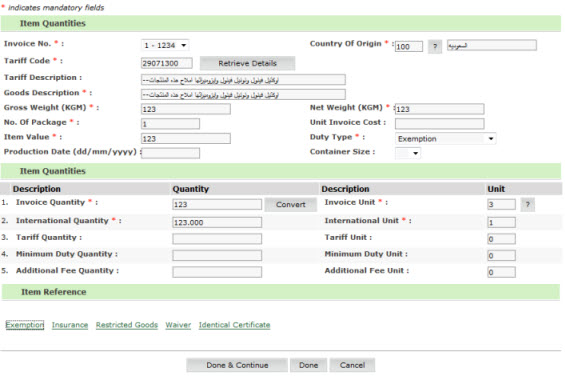Click the 'indicates mandatory fields' note
Image resolution: width=565 pixels, height=388 pixels.
(56, 8)
